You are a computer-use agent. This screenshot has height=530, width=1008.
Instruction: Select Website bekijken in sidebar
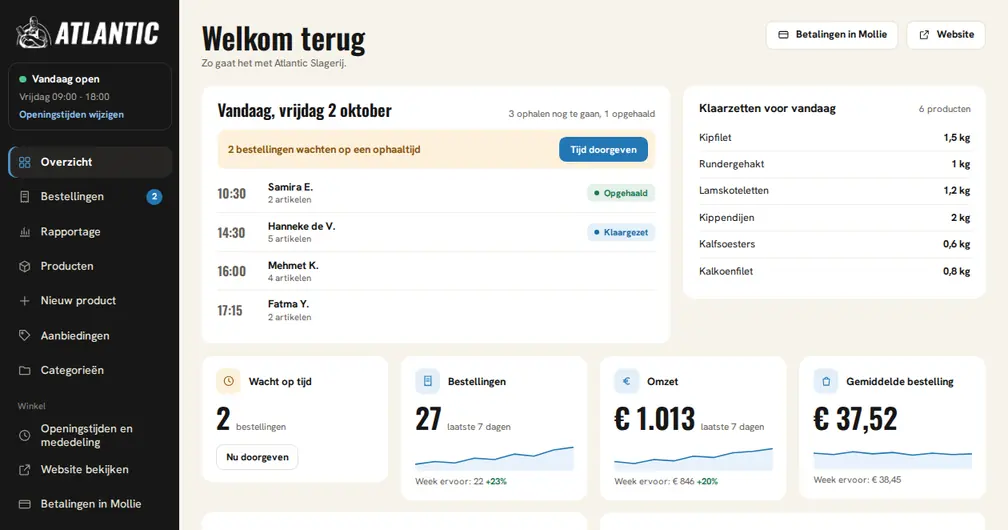pos(90,470)
